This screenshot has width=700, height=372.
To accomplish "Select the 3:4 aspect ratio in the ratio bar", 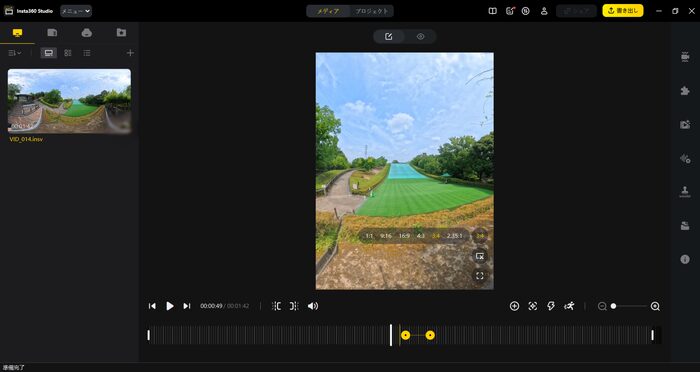I will [x=436, y=236].
